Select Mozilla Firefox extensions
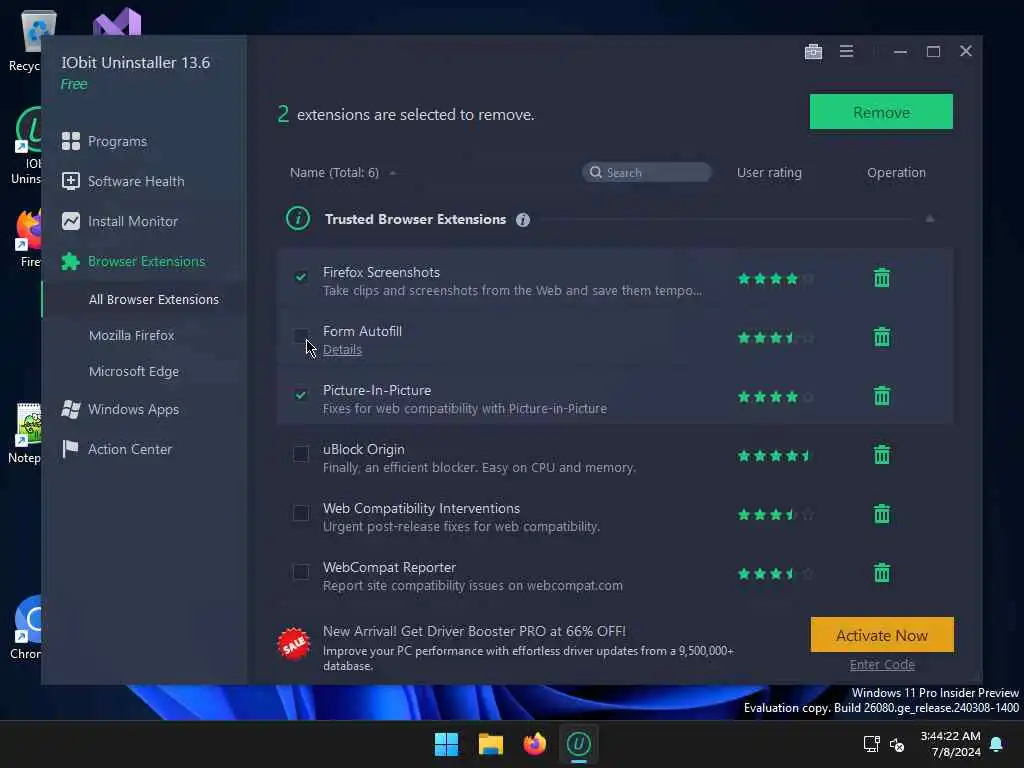Screen dimensions: 1024x768 click(x=131, y=335)
